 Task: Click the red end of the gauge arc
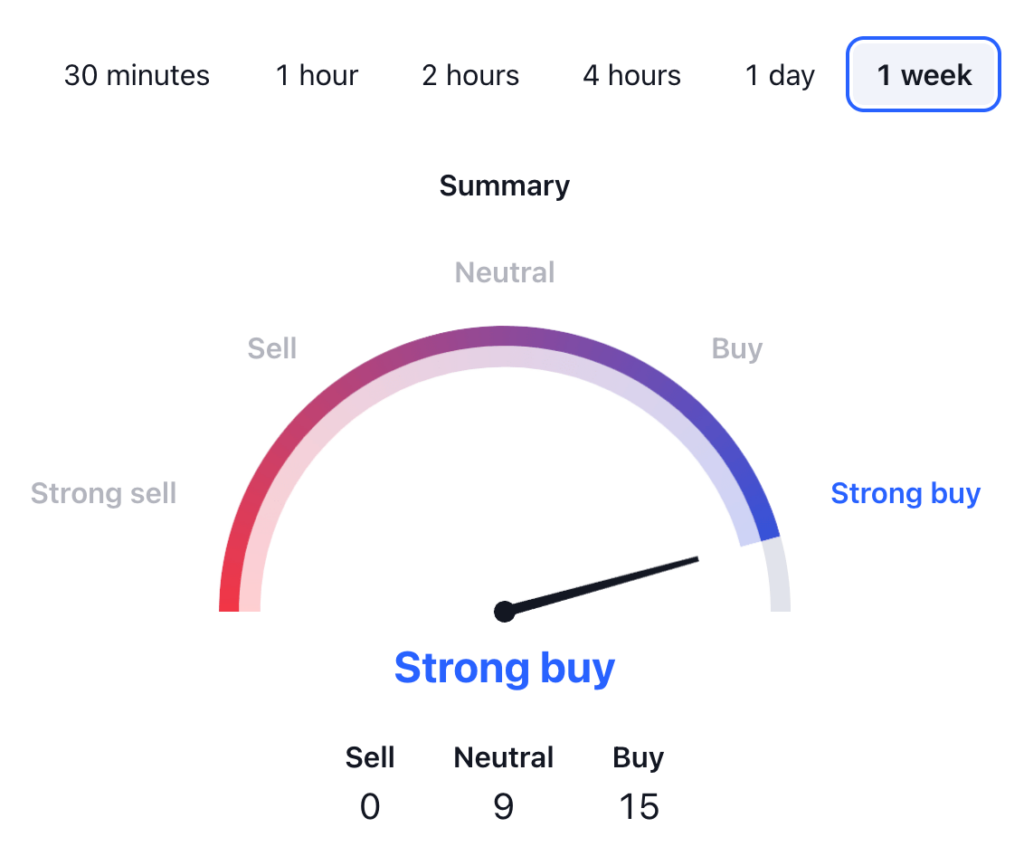tap(230, 595)
